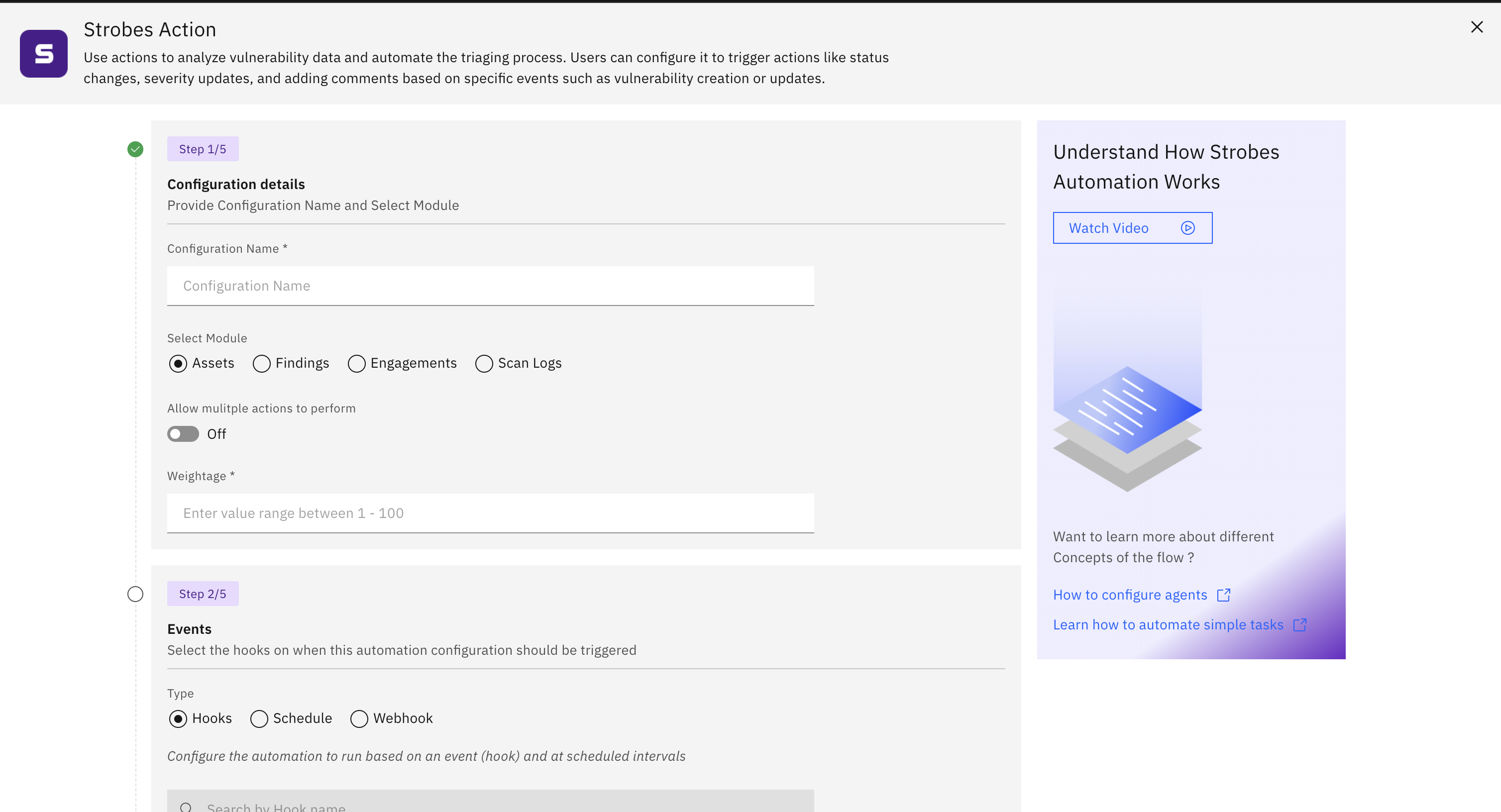Click the green completed-step checkmark icon
The width and height of the screenshot is (1501, 812).
click(135, 149)
